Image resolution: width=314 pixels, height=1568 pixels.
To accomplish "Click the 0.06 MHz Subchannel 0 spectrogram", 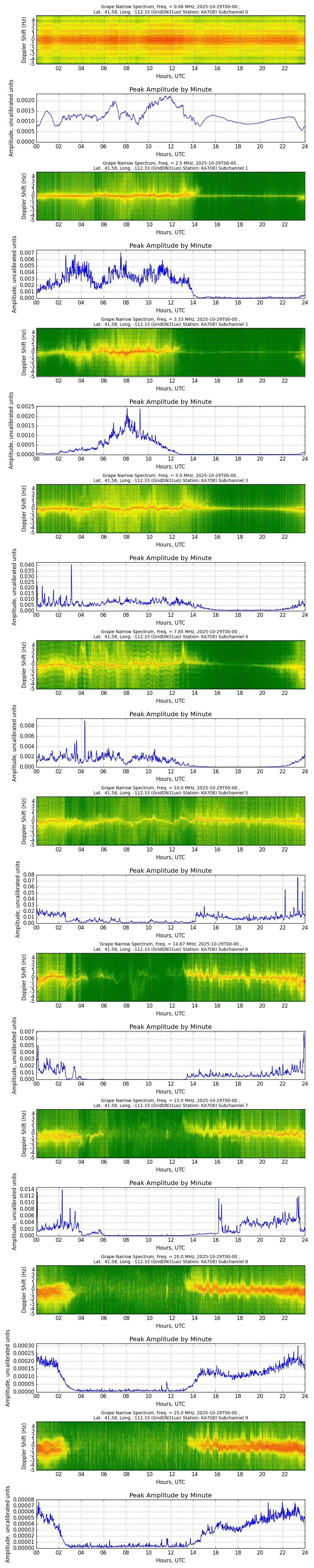I will (x=171, y=40).
